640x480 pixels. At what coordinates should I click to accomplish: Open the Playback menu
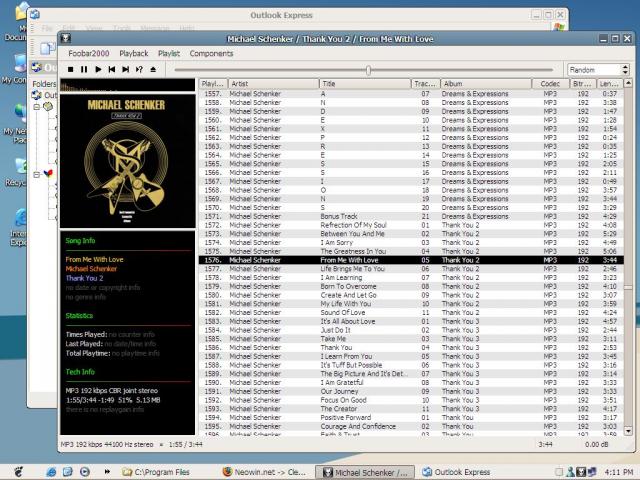coord(133,53)
